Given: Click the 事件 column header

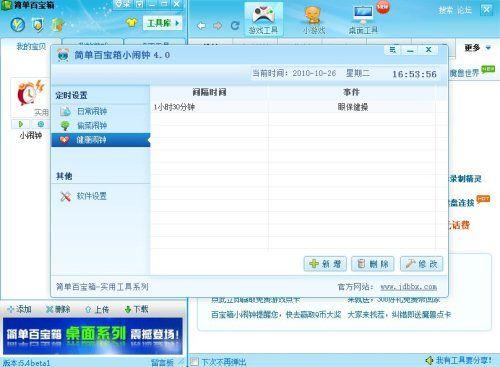Looking at the screenshot, I should 351,92.
